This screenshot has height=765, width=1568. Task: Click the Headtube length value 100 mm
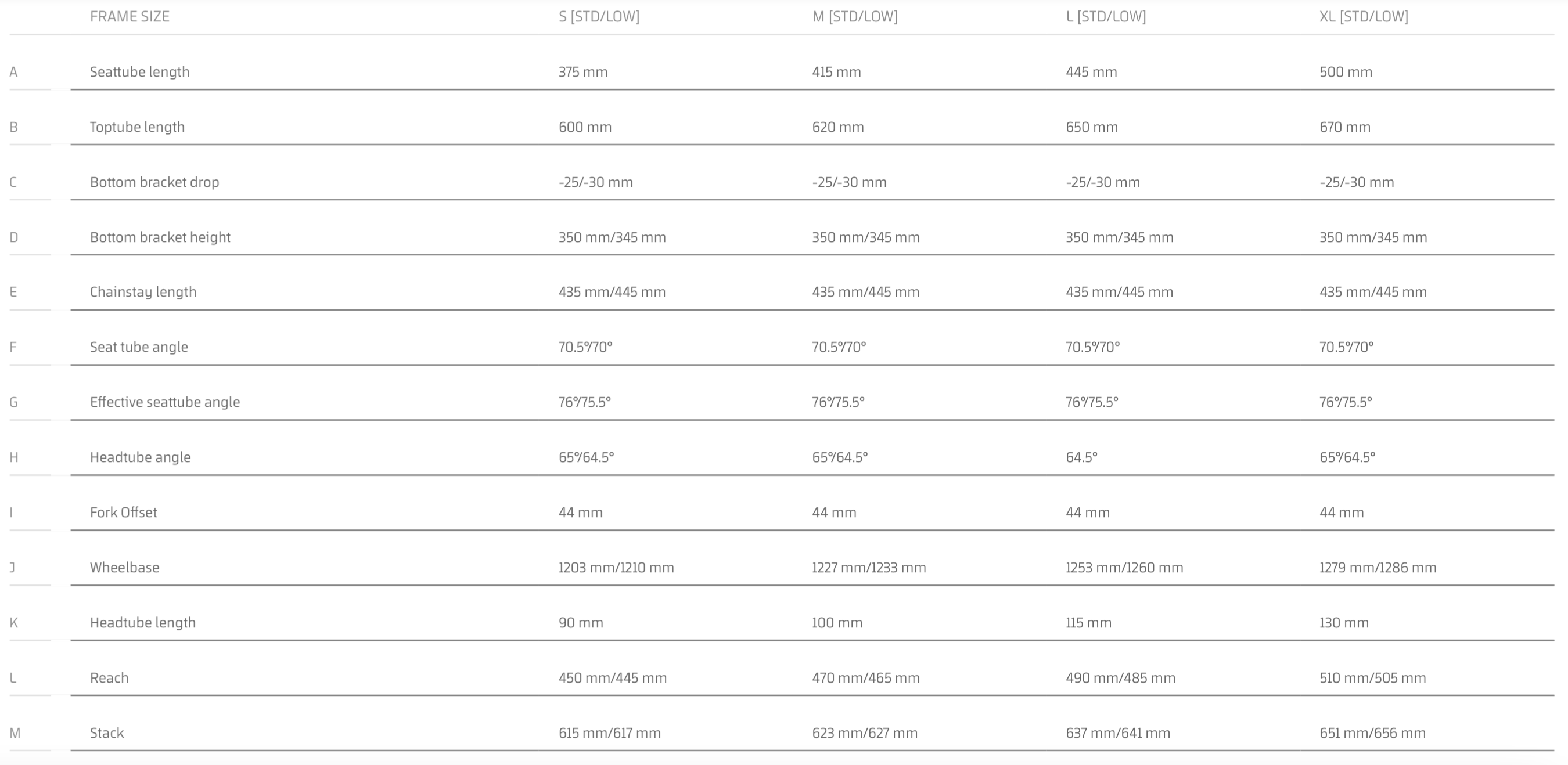pyautogui.click(x=837, y=623)
